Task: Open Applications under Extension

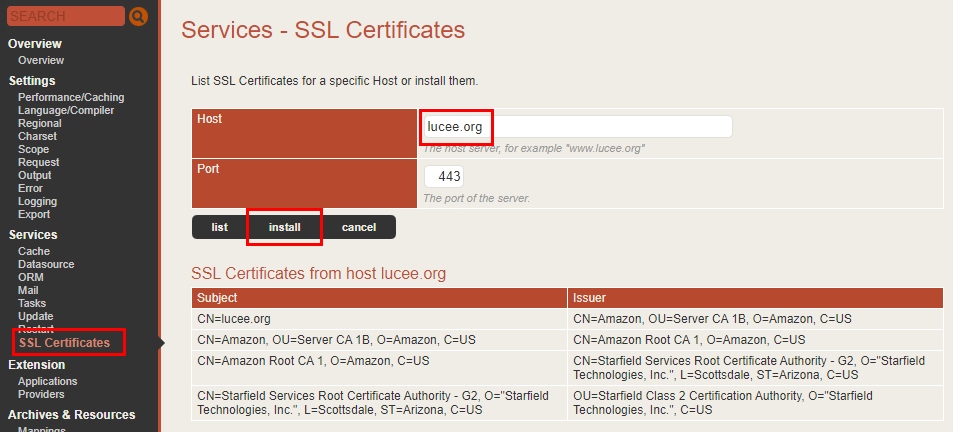Action: pyautogui.click(x=47, y=382)
